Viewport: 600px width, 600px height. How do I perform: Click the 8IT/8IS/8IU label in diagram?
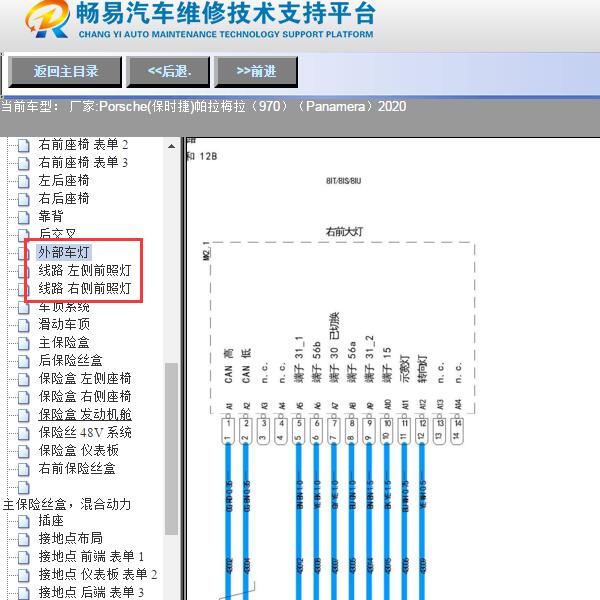343,181
